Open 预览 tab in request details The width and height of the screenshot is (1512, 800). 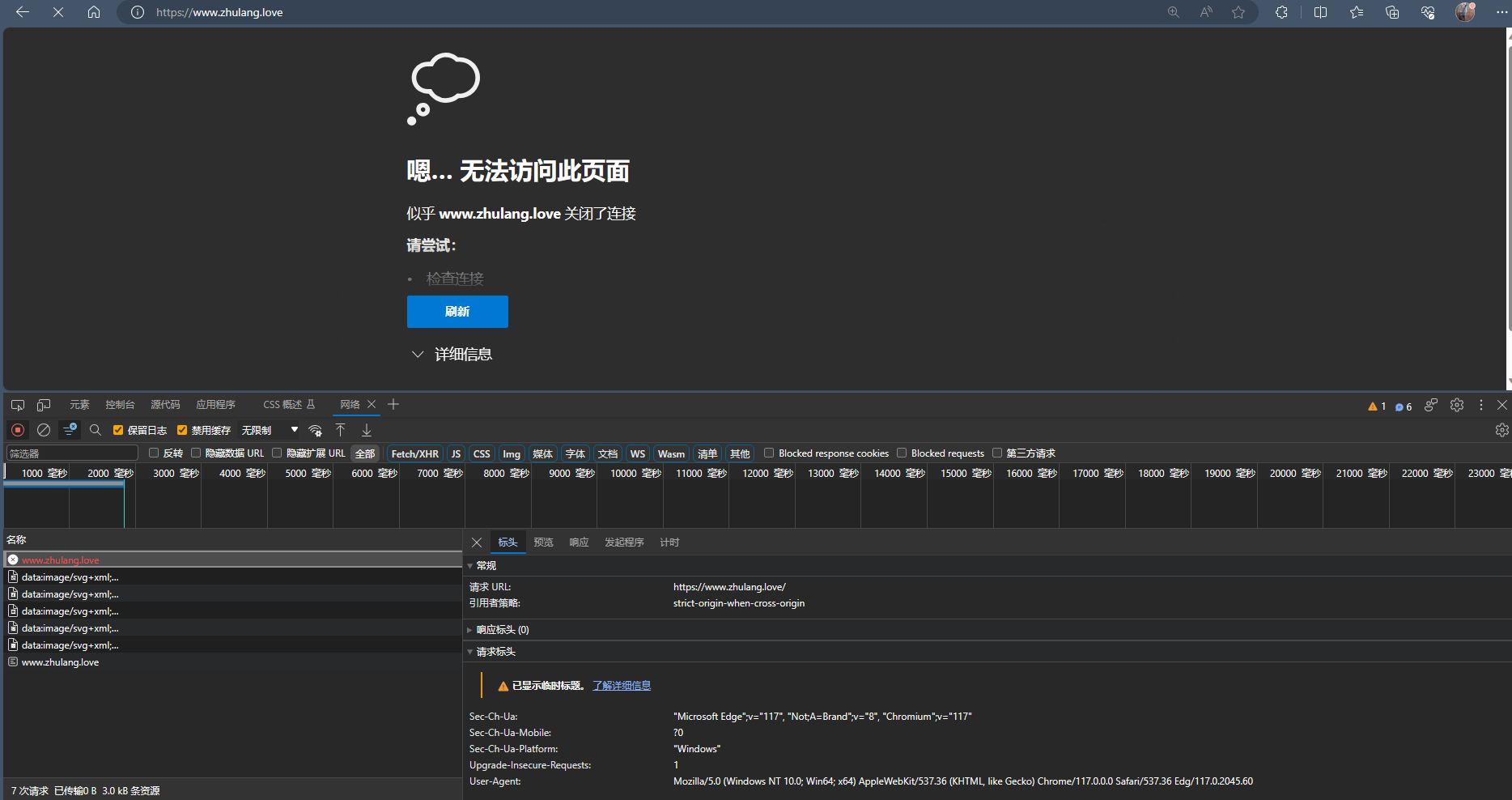click(544, 543)
